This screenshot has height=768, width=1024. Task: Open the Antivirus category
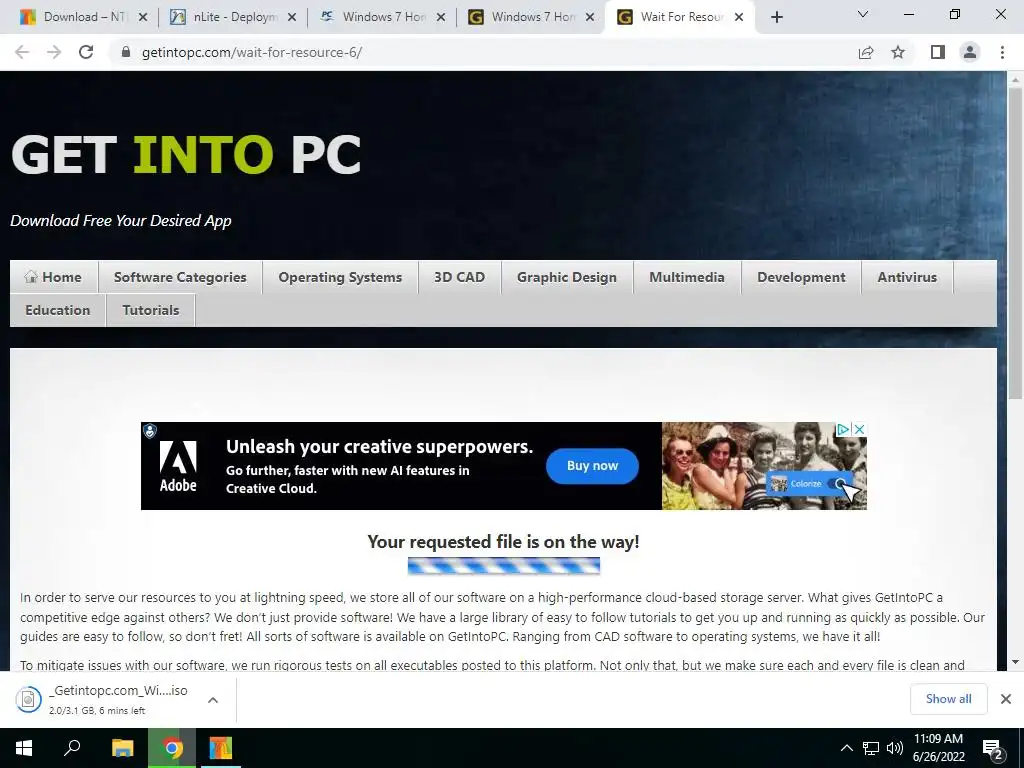click(907, 277)
